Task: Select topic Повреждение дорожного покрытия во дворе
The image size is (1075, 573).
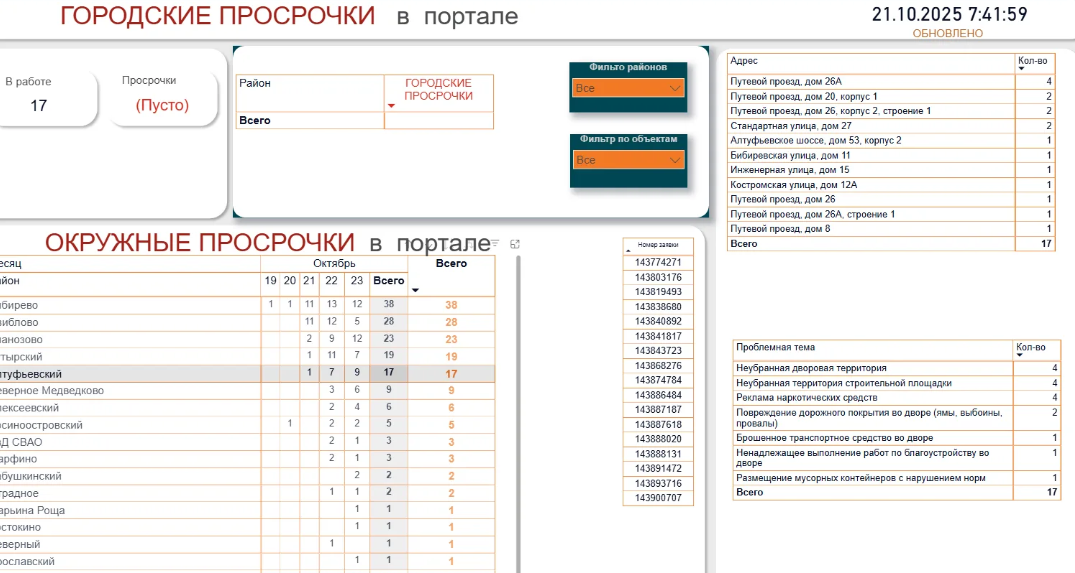Action: click(869, 417)
